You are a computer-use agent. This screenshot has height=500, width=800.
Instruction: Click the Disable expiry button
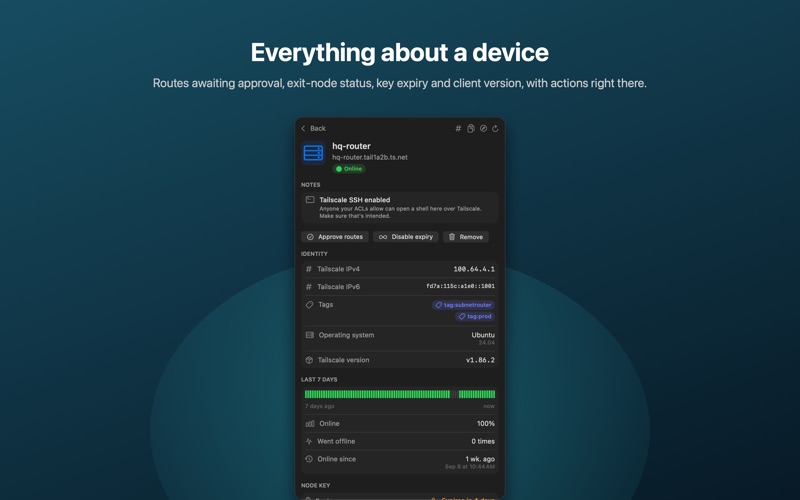406,237
